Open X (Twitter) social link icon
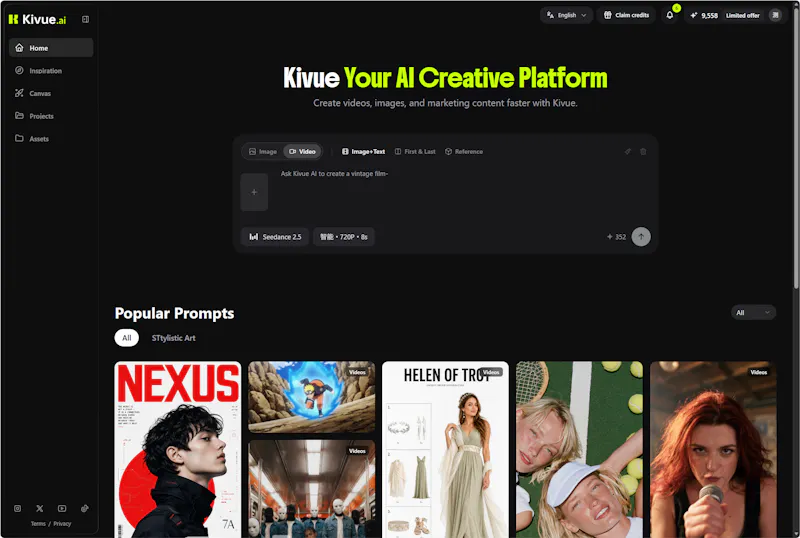The height and width of the screenshot is (538, 800). click(x=40, y=508)
